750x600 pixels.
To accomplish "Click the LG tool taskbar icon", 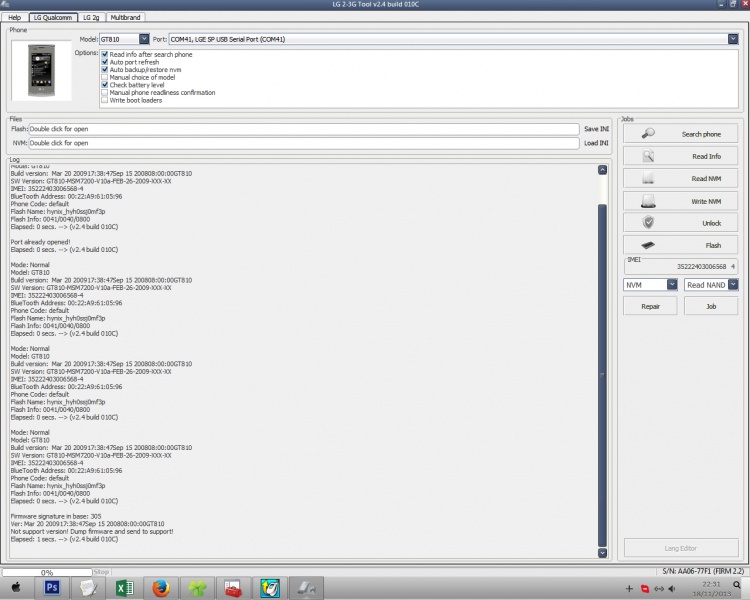I will click(306, 588).
